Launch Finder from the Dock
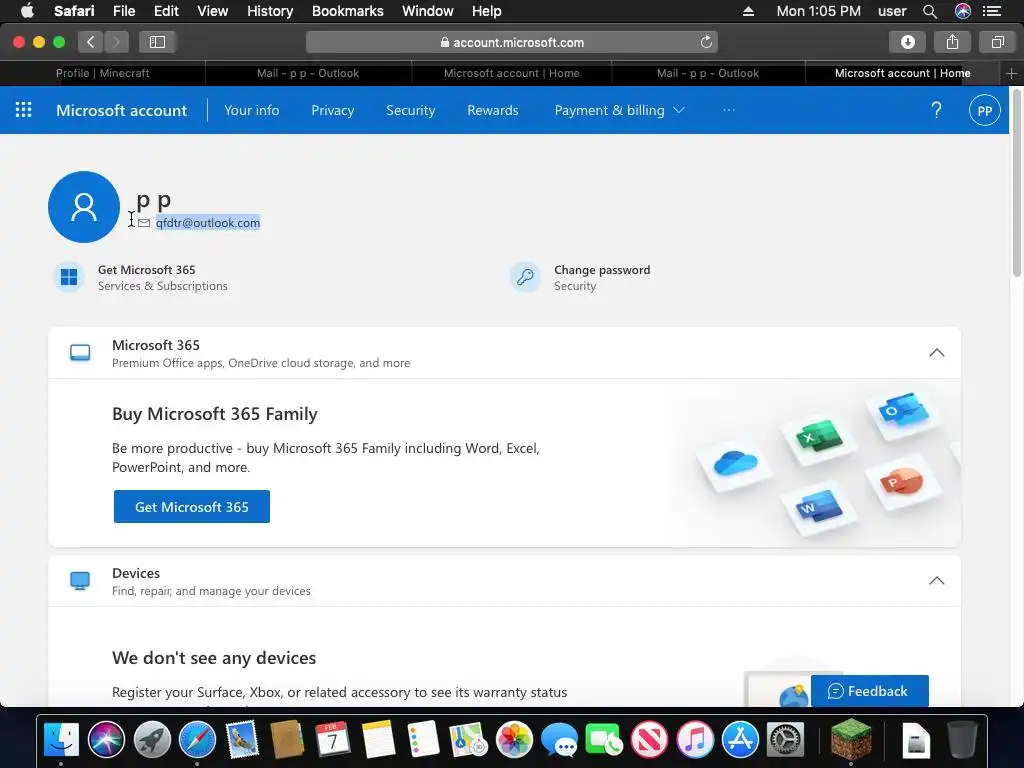Screen dimensions: 1024x768 (61, 739)
